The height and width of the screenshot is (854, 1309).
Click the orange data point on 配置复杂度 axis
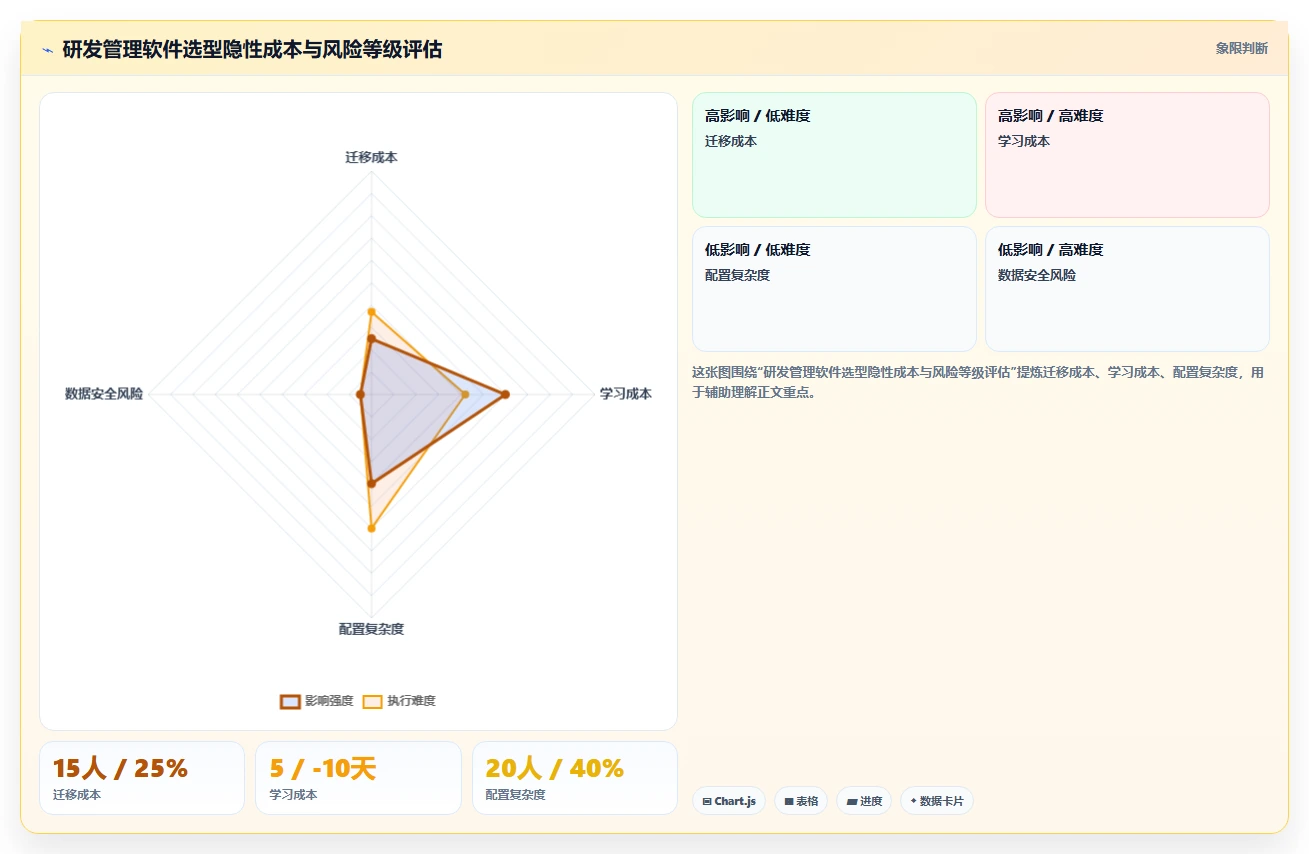point(371,528)
